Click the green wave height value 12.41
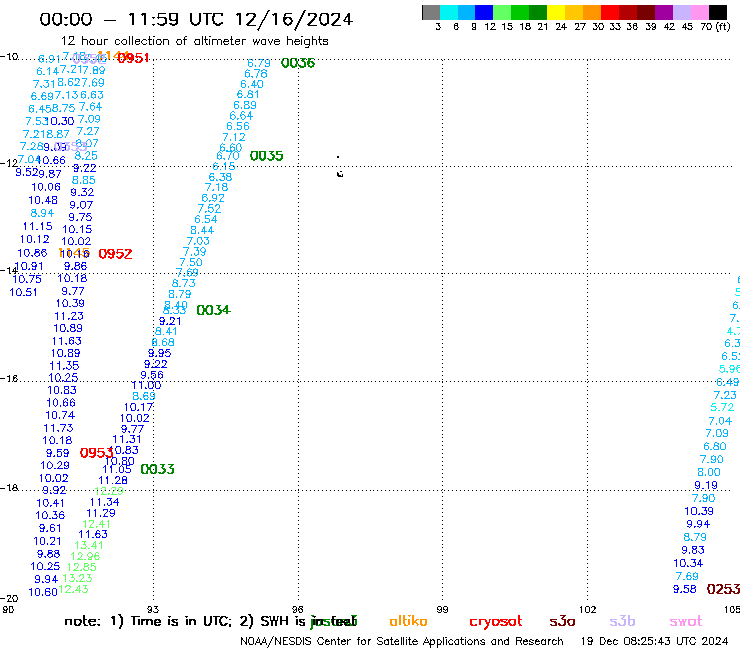Image resolution: width=740 pixels, height=650 pixels. 96,524
